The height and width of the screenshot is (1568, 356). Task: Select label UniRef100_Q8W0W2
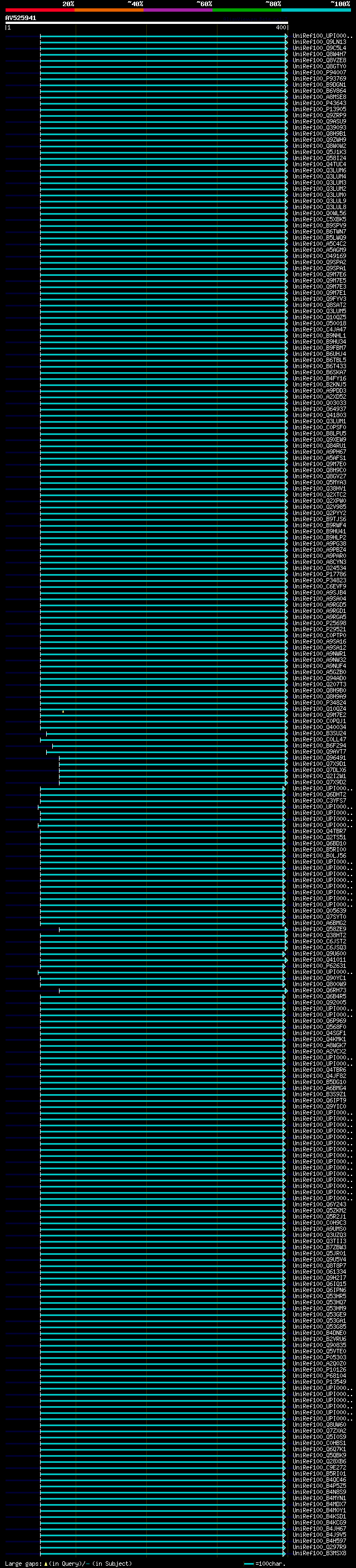(319, 146)
